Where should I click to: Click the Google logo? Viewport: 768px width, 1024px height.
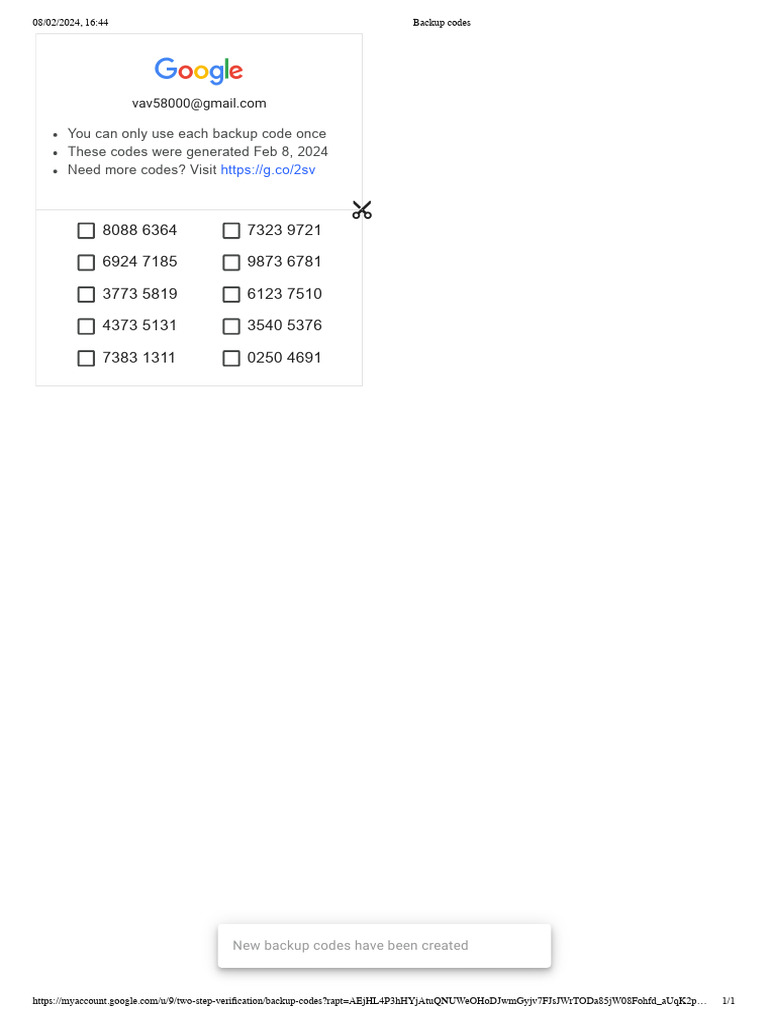[x=199, y=71]
